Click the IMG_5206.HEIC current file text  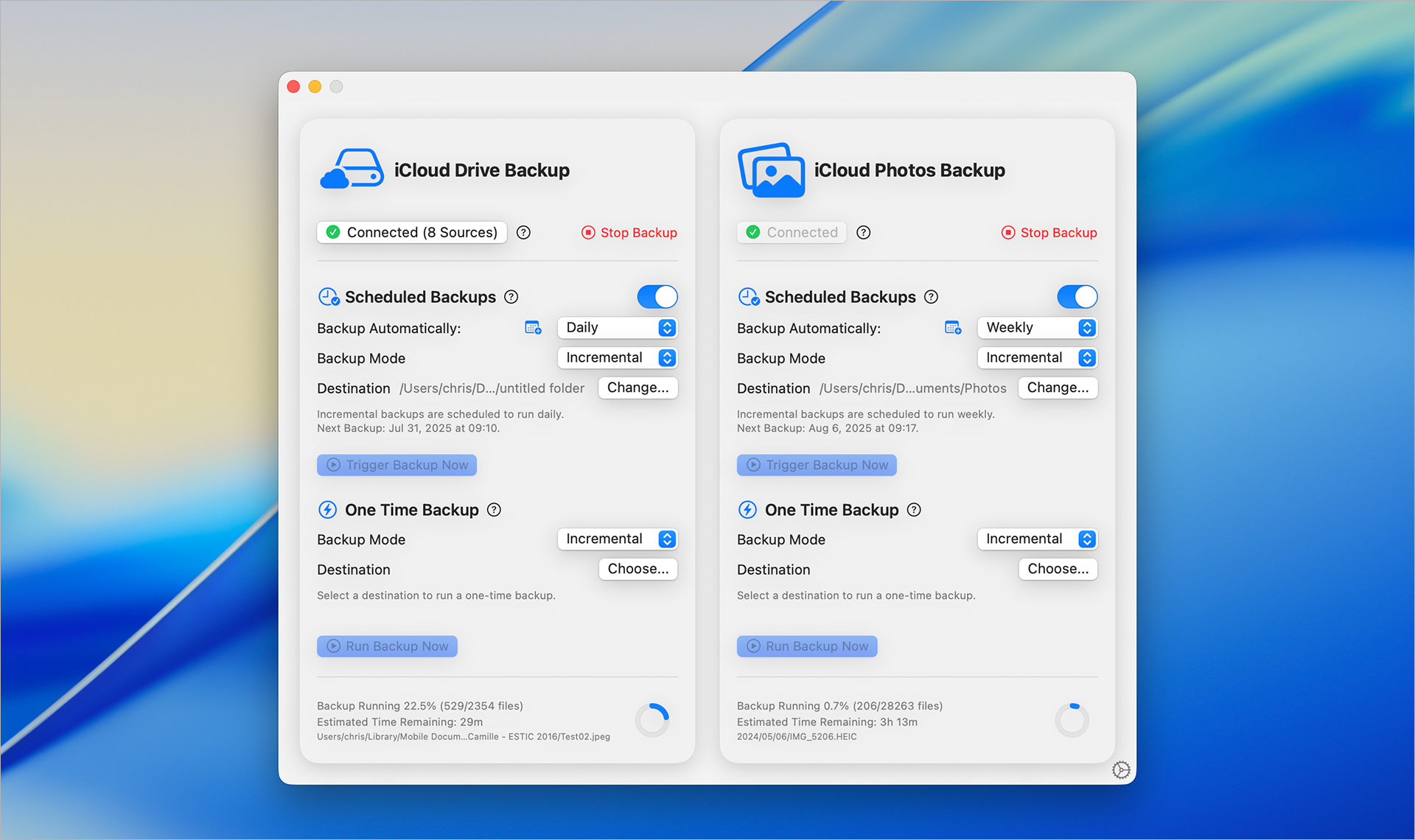click(797, 736)
